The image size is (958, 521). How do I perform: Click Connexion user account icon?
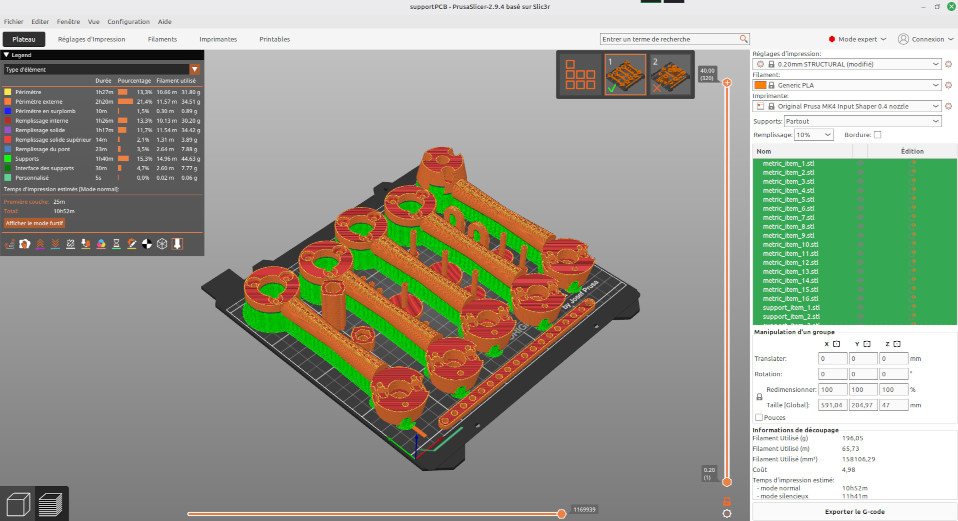[903, 39]
